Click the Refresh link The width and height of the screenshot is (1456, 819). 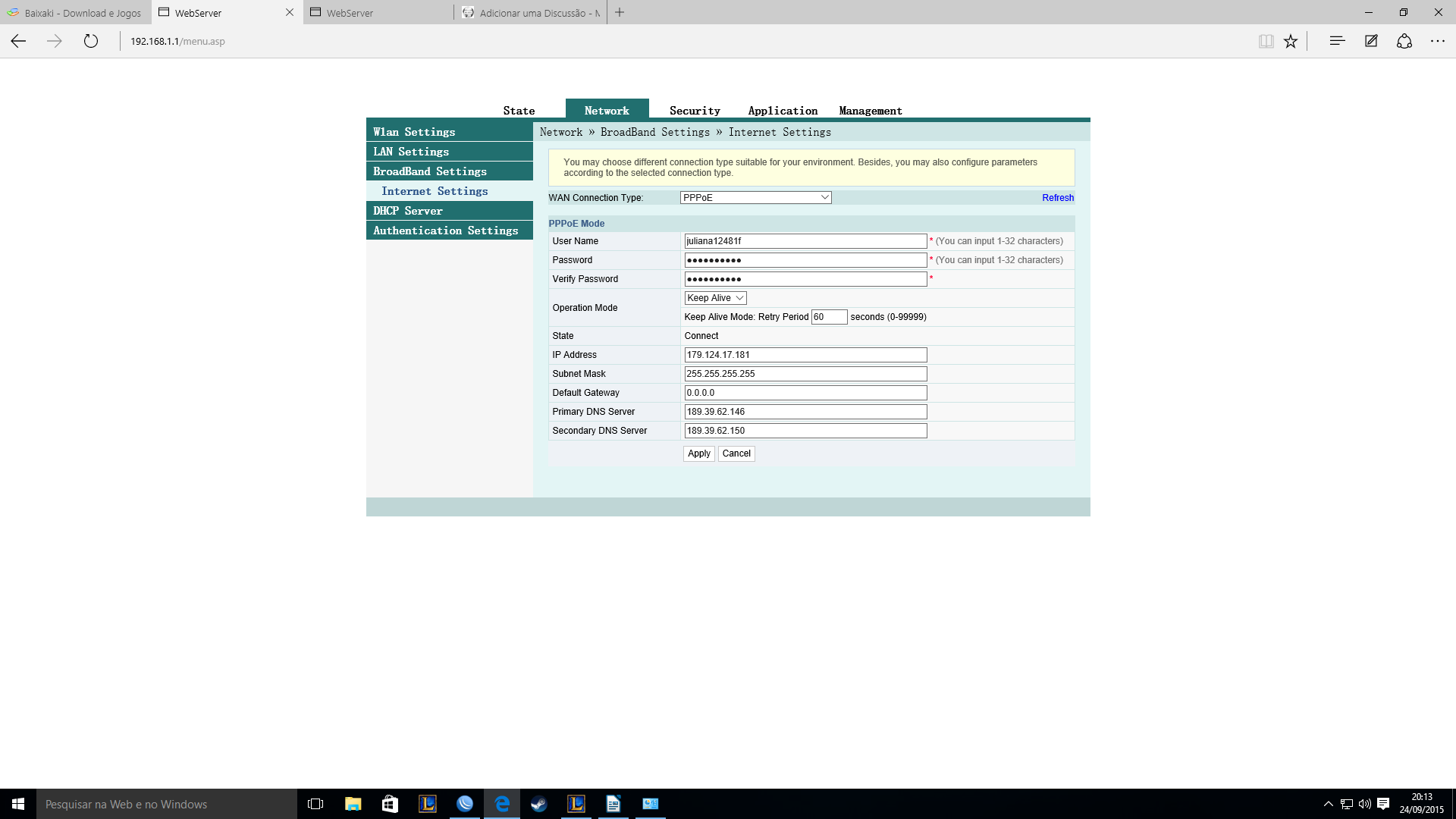[x=1057, y=198]
